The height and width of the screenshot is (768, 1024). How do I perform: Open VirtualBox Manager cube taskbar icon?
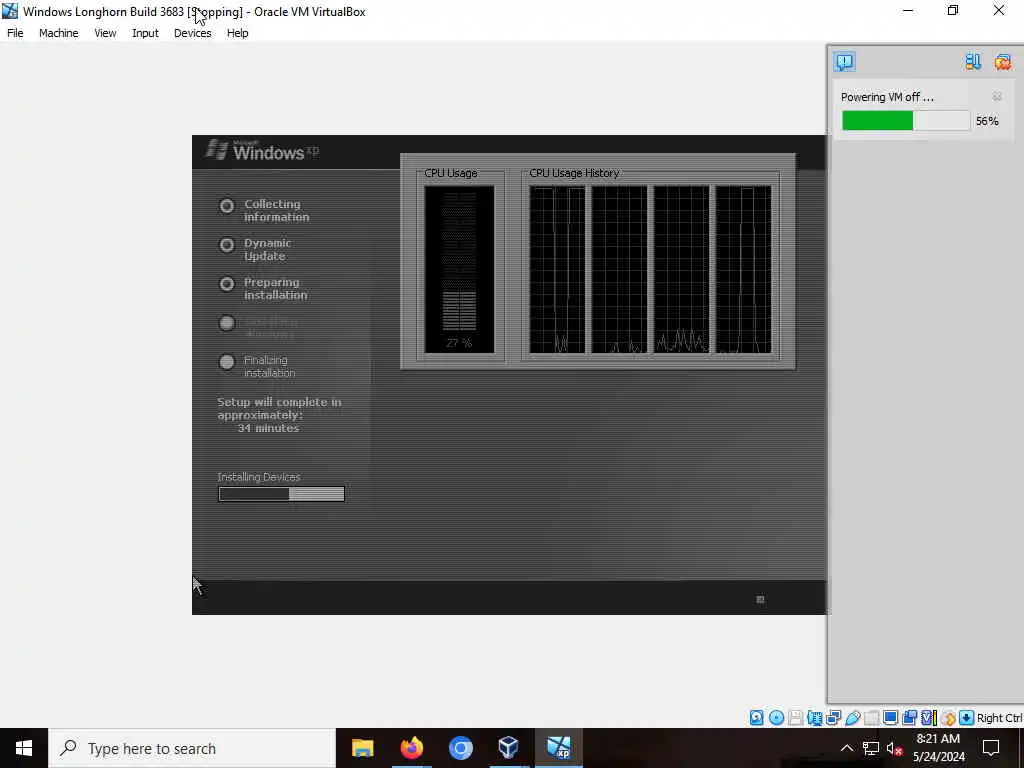point(509,748)
